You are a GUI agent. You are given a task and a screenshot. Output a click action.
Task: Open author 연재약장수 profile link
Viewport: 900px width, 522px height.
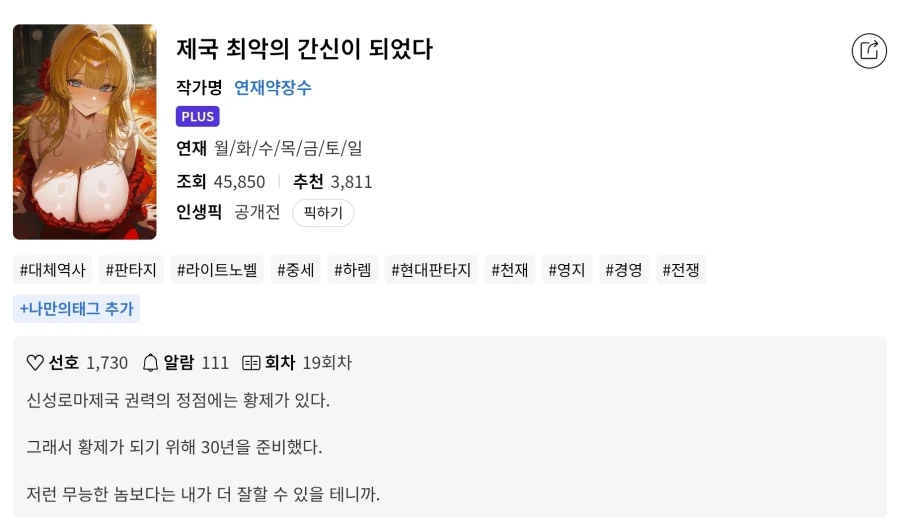click(x=272, y=88)
